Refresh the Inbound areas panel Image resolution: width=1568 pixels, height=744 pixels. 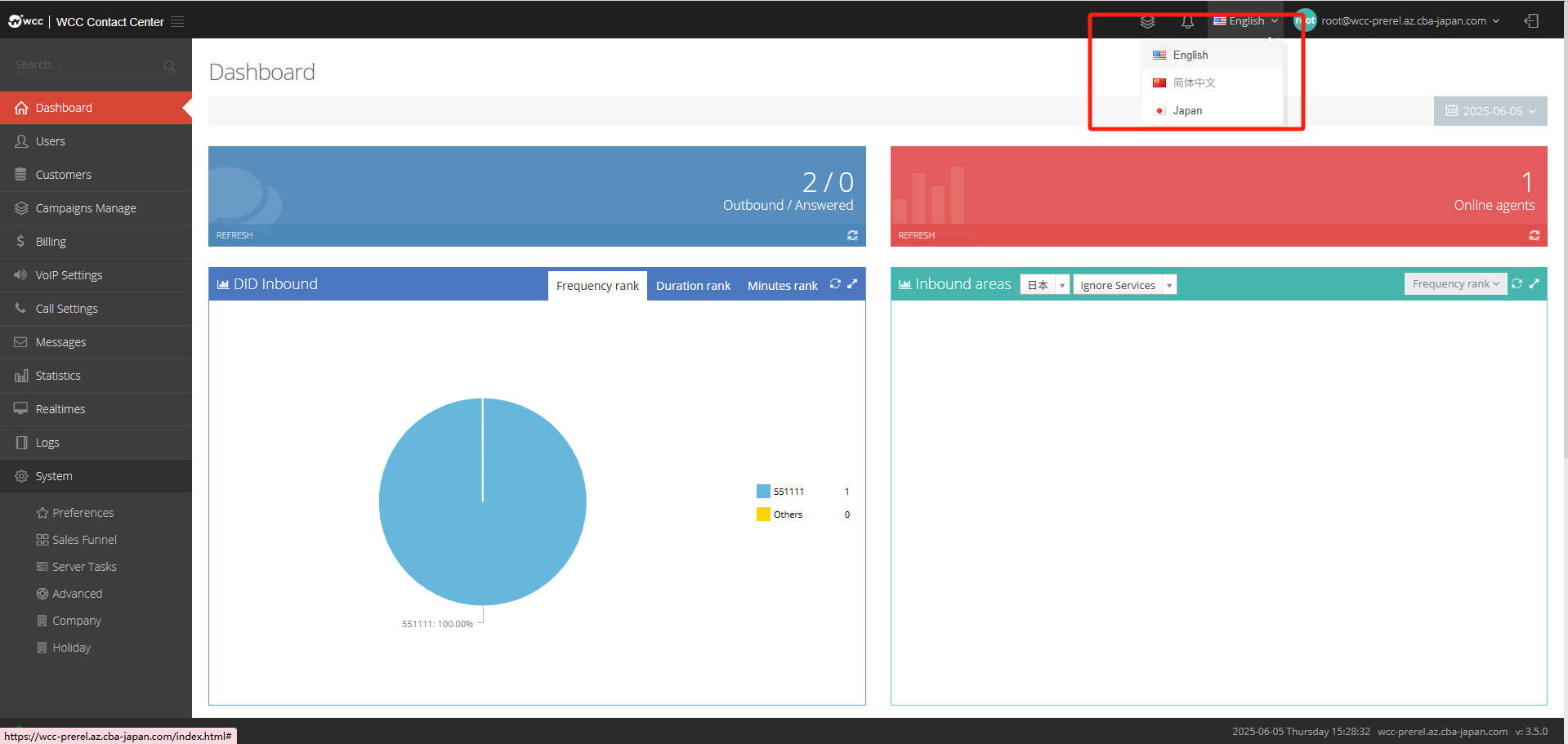[x=1517, y=283]
